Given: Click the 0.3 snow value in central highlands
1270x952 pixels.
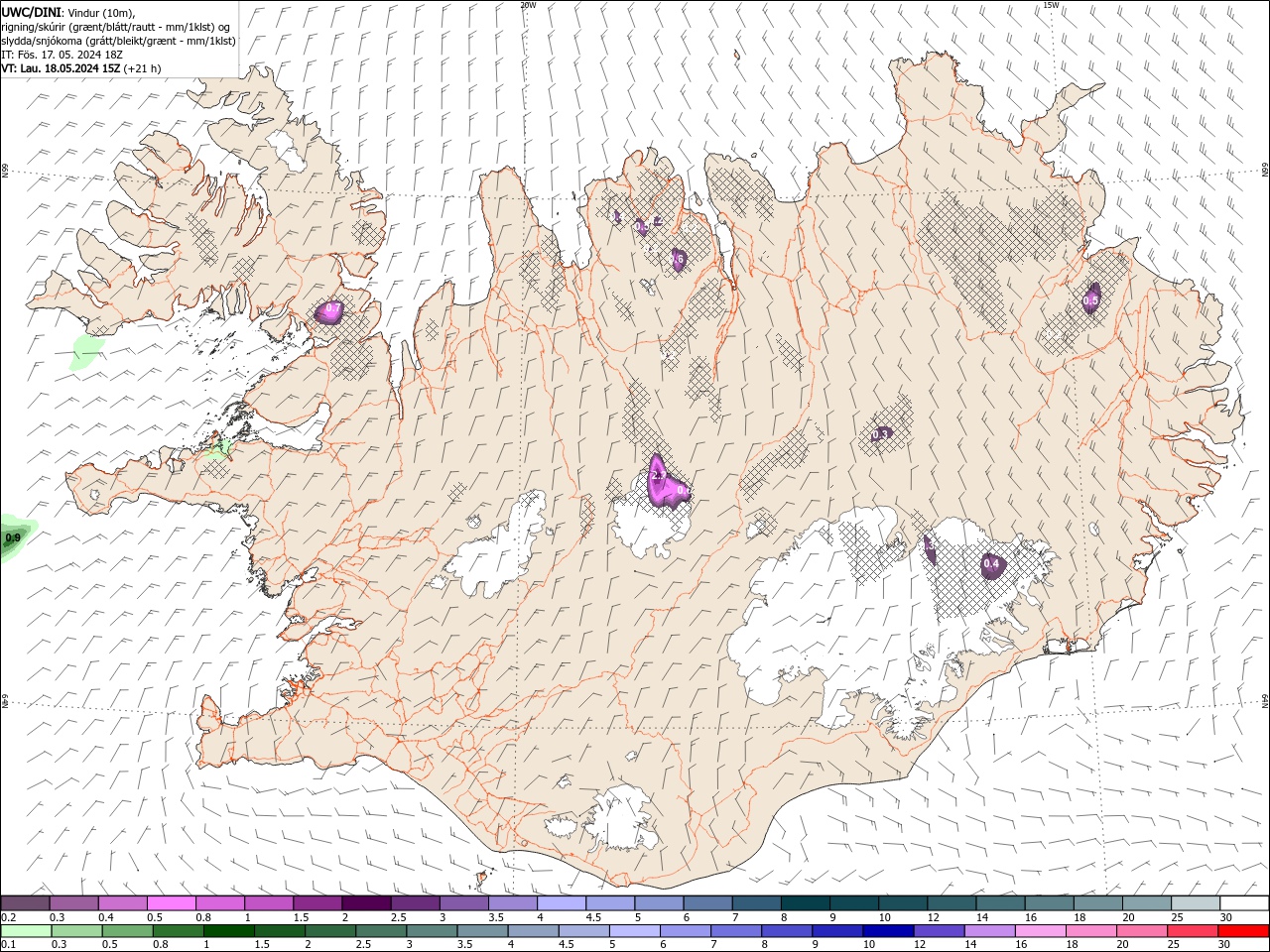Looking at the screenshot, I should click(880, 434).
